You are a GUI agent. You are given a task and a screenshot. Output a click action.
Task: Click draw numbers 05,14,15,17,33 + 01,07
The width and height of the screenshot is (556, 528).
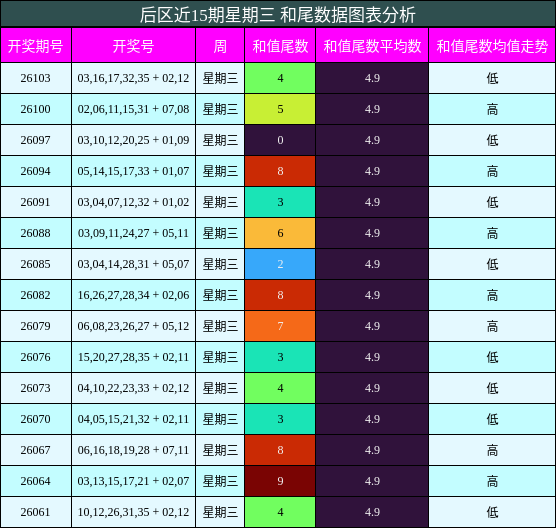pyautogui.click(x=133, y=171)
